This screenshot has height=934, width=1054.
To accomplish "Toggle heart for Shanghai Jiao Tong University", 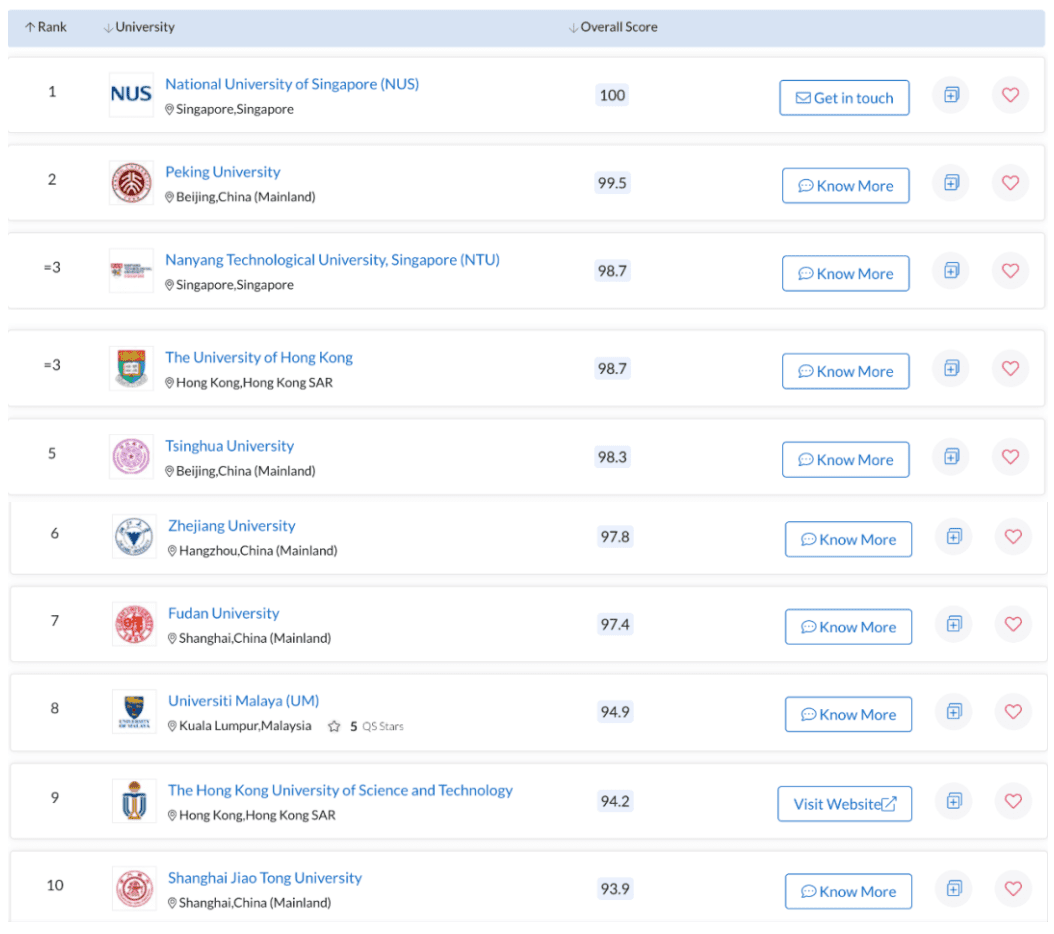I will point(1013,888).
